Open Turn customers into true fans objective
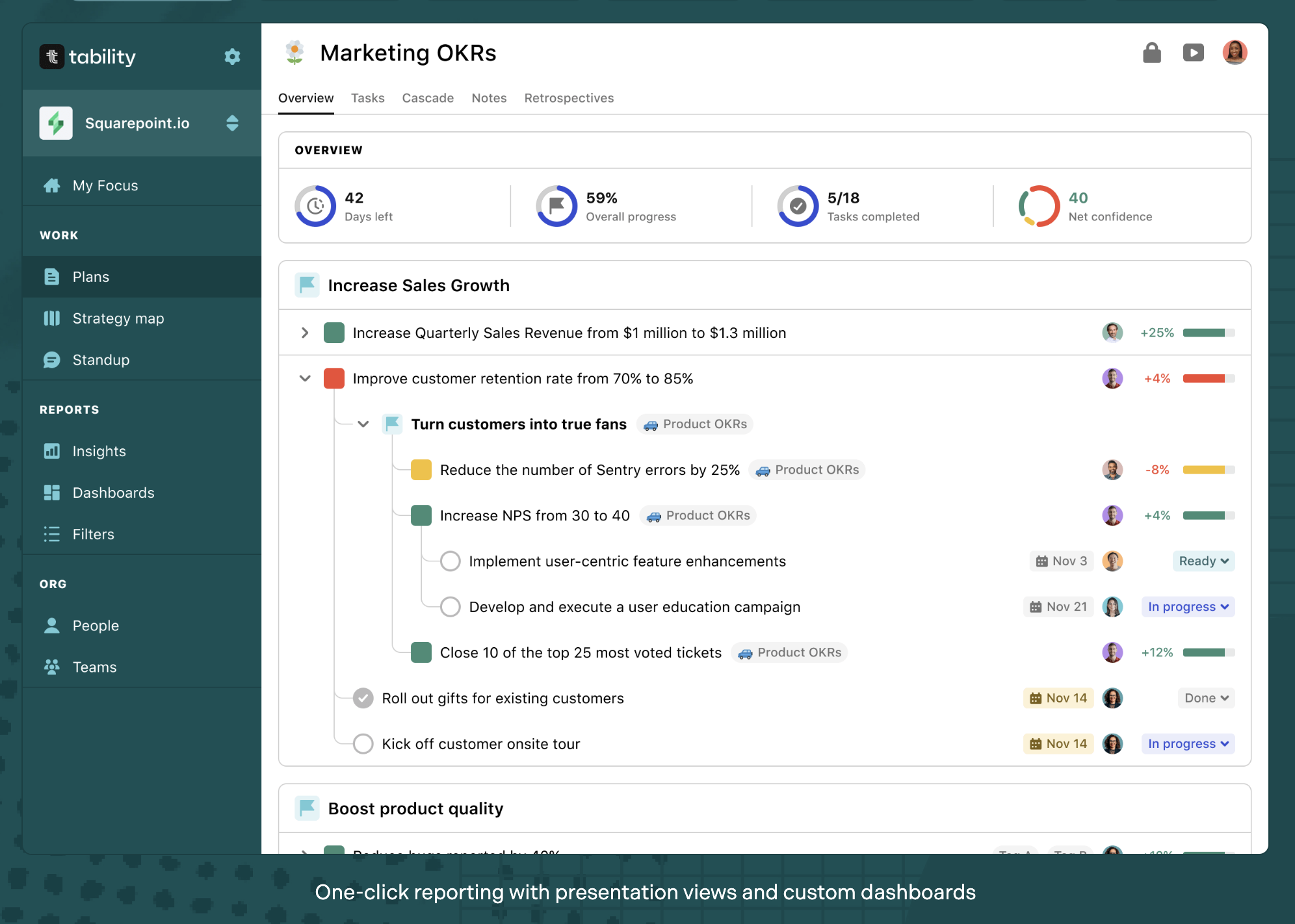Image resolution: width=1295 pixels, height=924 pixels. click(x=518, y=424)
